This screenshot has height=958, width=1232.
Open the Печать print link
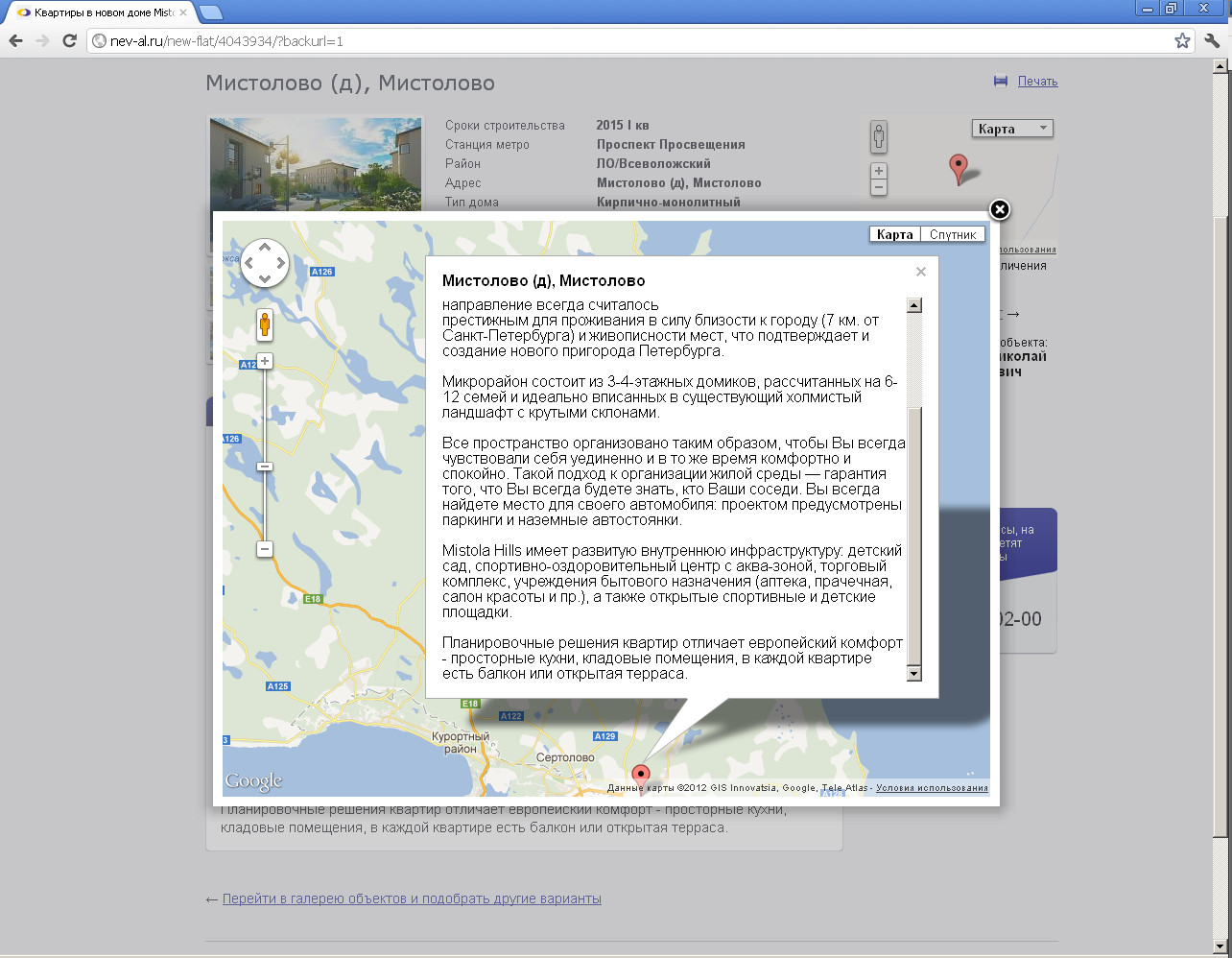[x=1037, y=82]
